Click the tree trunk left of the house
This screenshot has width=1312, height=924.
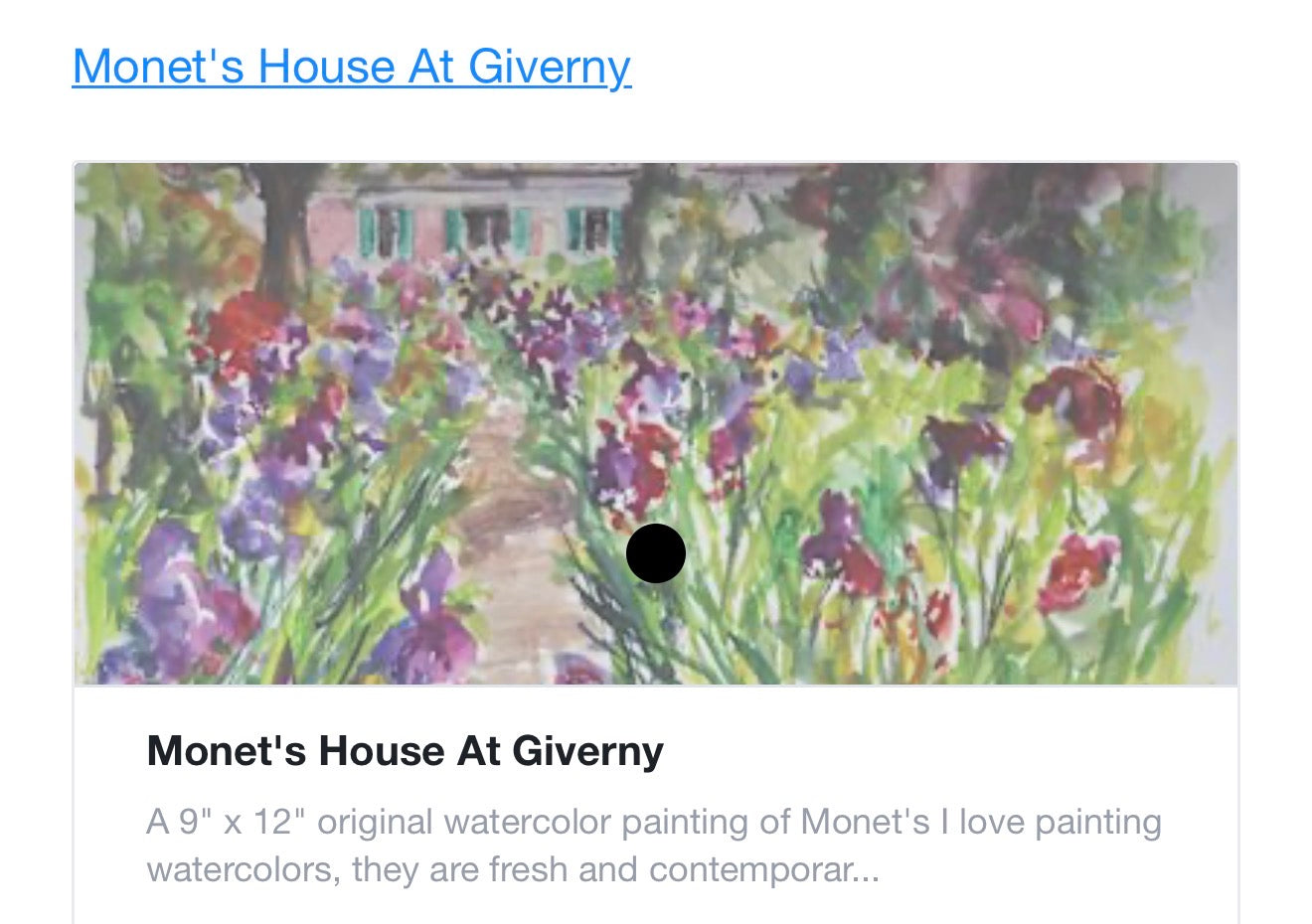[x=284, y=229]
